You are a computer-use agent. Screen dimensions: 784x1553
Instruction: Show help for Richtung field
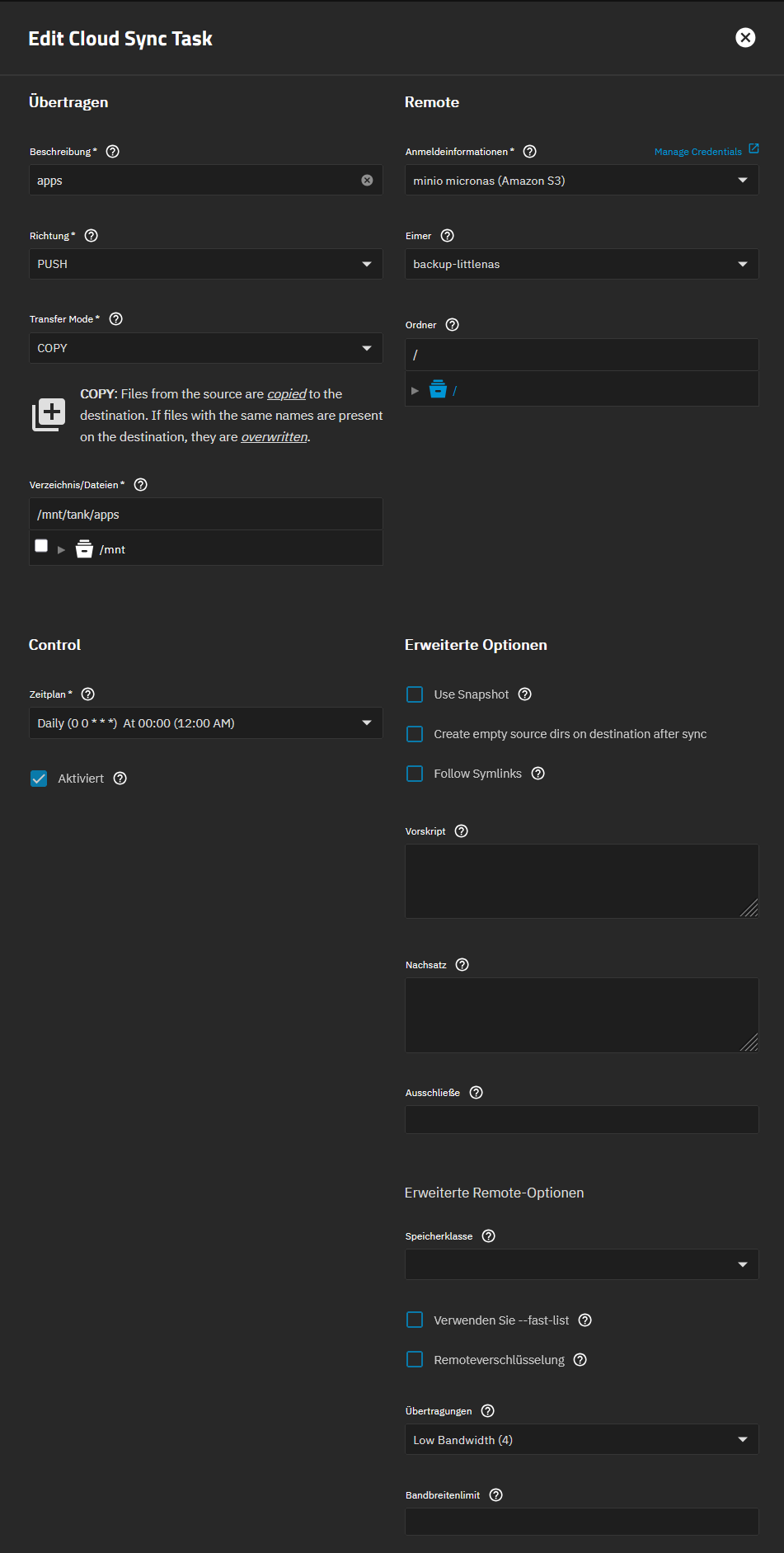pos(92,236)
